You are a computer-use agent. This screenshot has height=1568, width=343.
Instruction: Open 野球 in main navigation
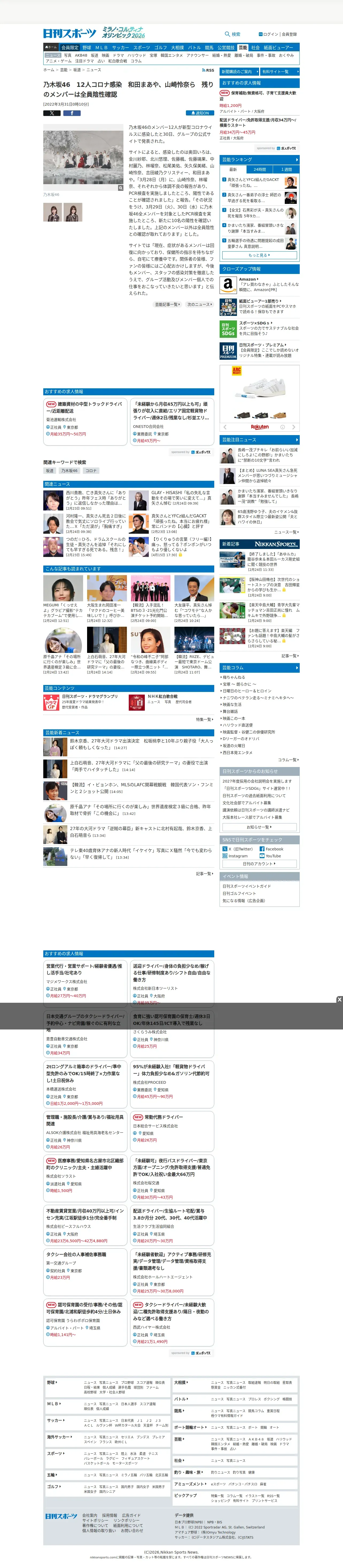coord(87,48)
